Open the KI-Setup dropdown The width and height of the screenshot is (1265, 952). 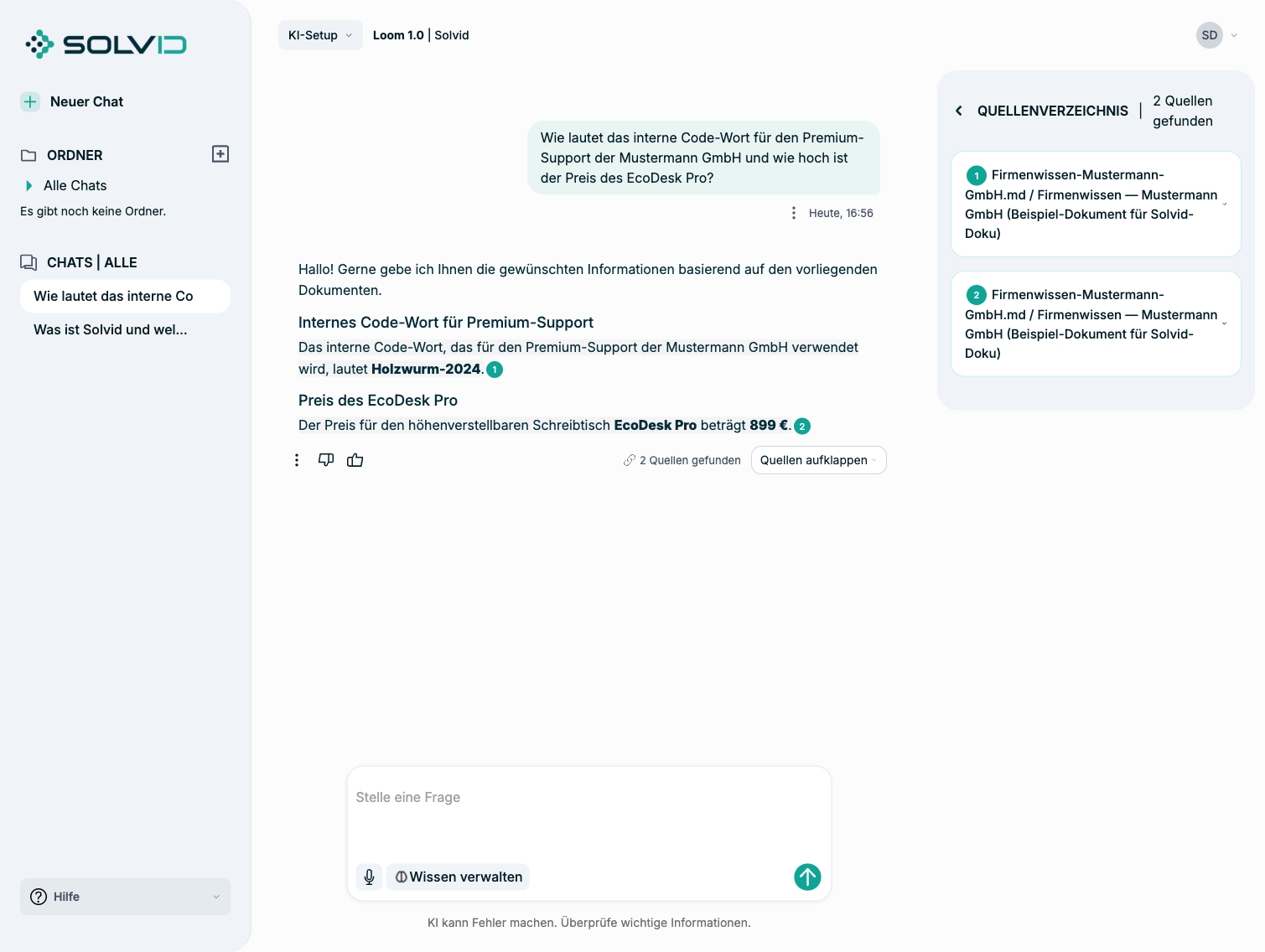point(320,35)
